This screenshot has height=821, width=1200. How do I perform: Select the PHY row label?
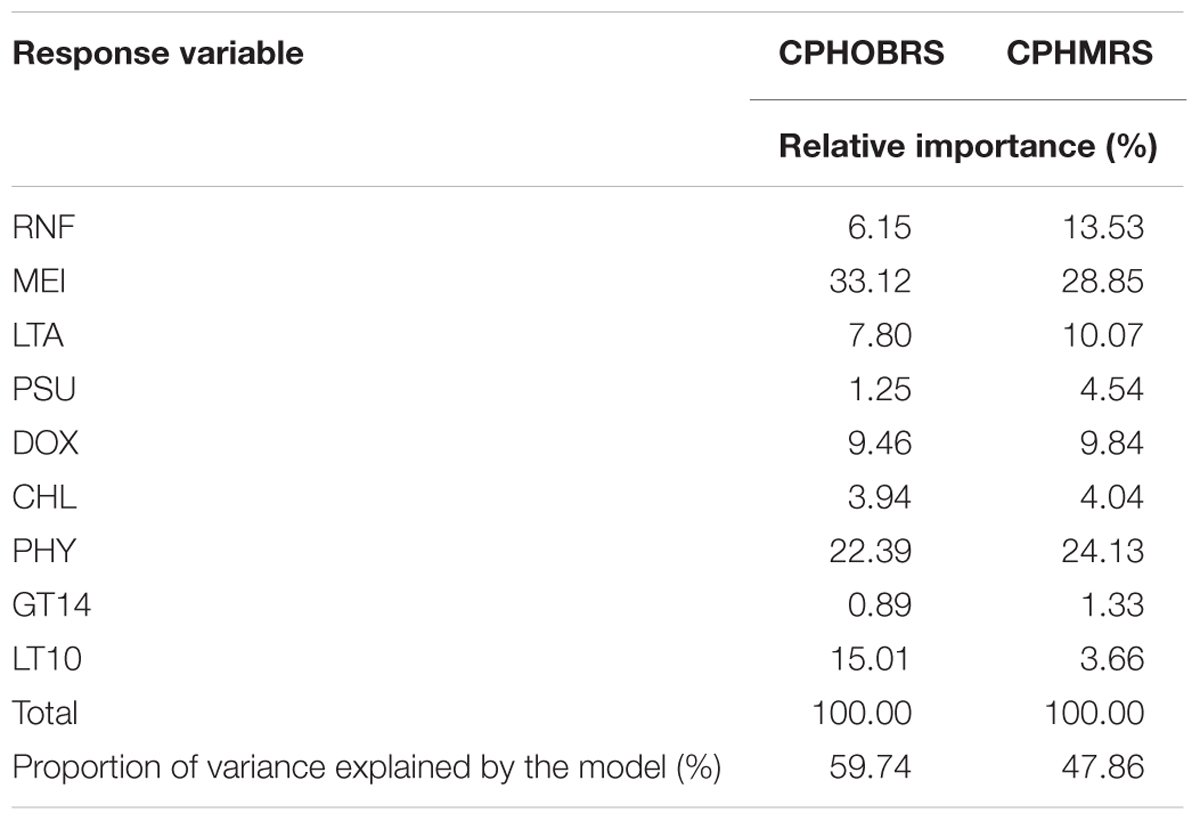(43, 551)
